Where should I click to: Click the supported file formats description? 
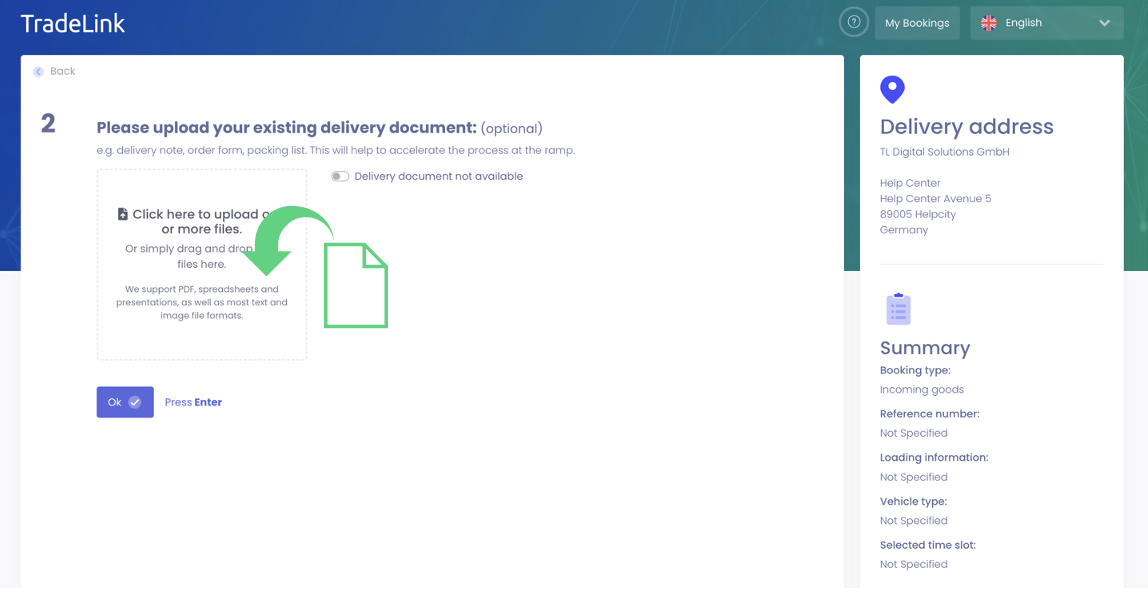(202, 302)
